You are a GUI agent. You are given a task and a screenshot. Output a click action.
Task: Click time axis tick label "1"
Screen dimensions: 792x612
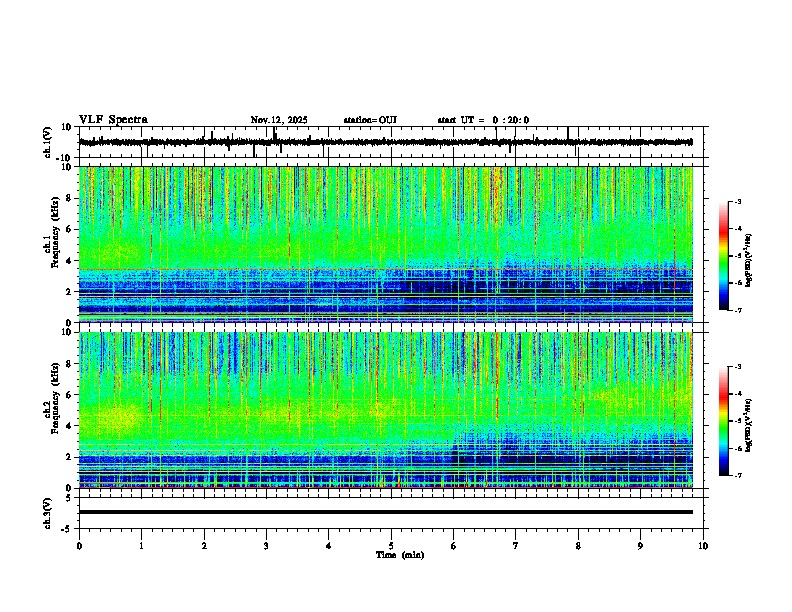click(141, 546)
